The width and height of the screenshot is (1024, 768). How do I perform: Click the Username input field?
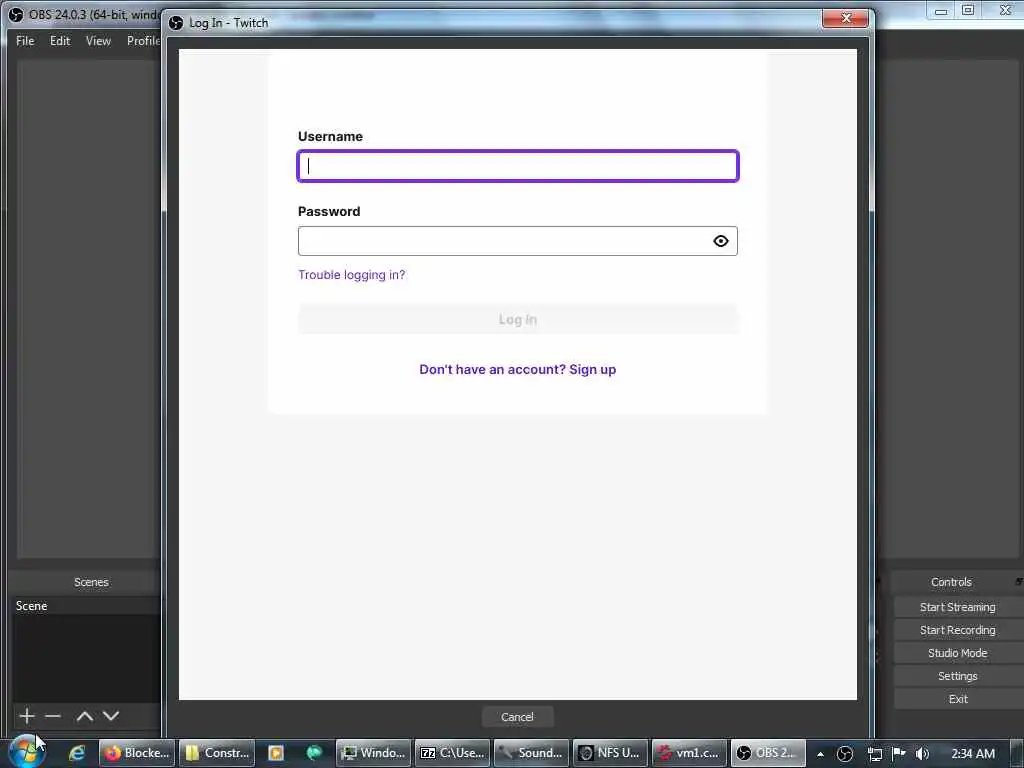(518, 166)
